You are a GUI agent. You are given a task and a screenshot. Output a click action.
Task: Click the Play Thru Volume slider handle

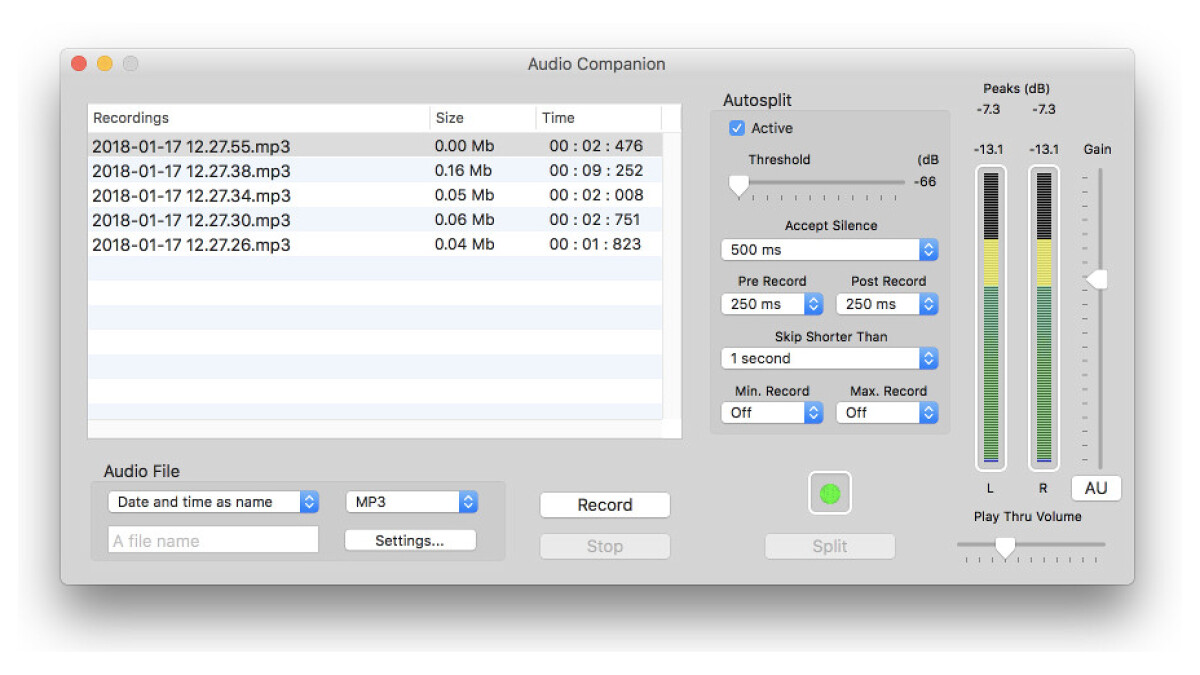1005,546
